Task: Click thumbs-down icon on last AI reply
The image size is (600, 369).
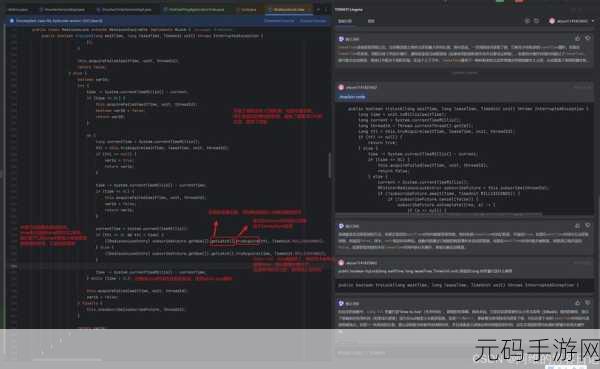Action: 588,303
